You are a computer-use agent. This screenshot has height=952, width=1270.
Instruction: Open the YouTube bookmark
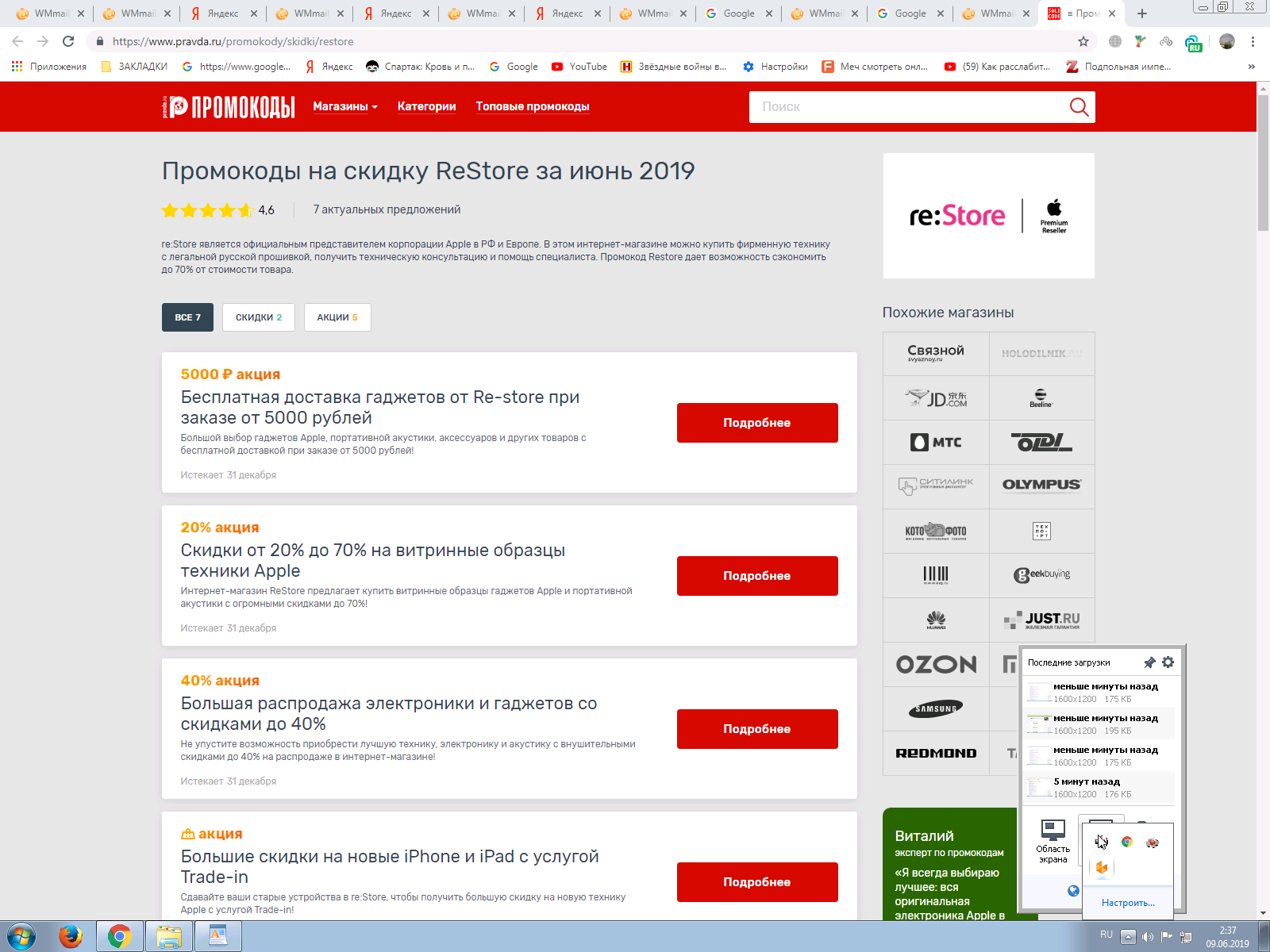(x=579, y=67)
